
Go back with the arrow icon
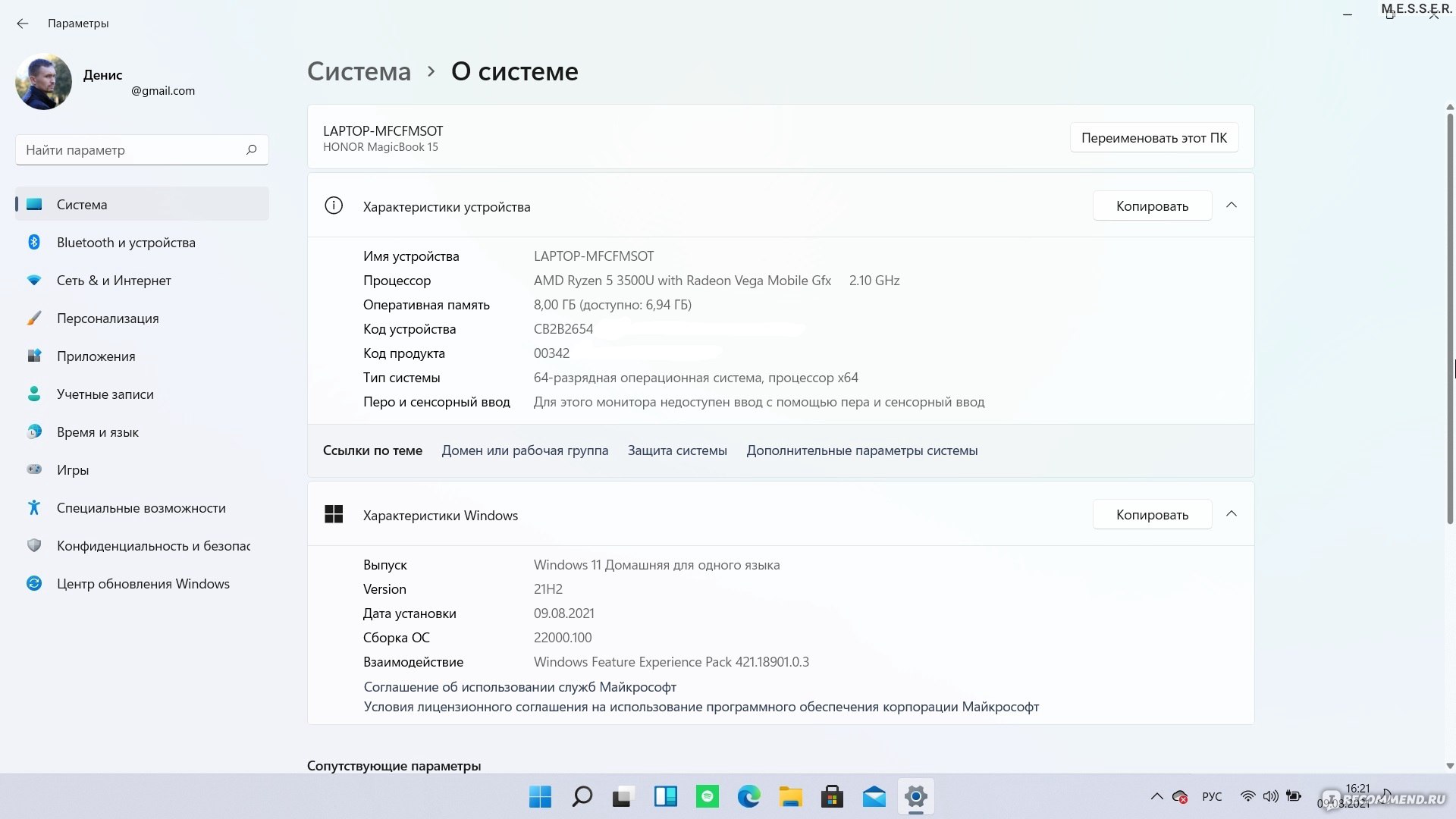23,24
